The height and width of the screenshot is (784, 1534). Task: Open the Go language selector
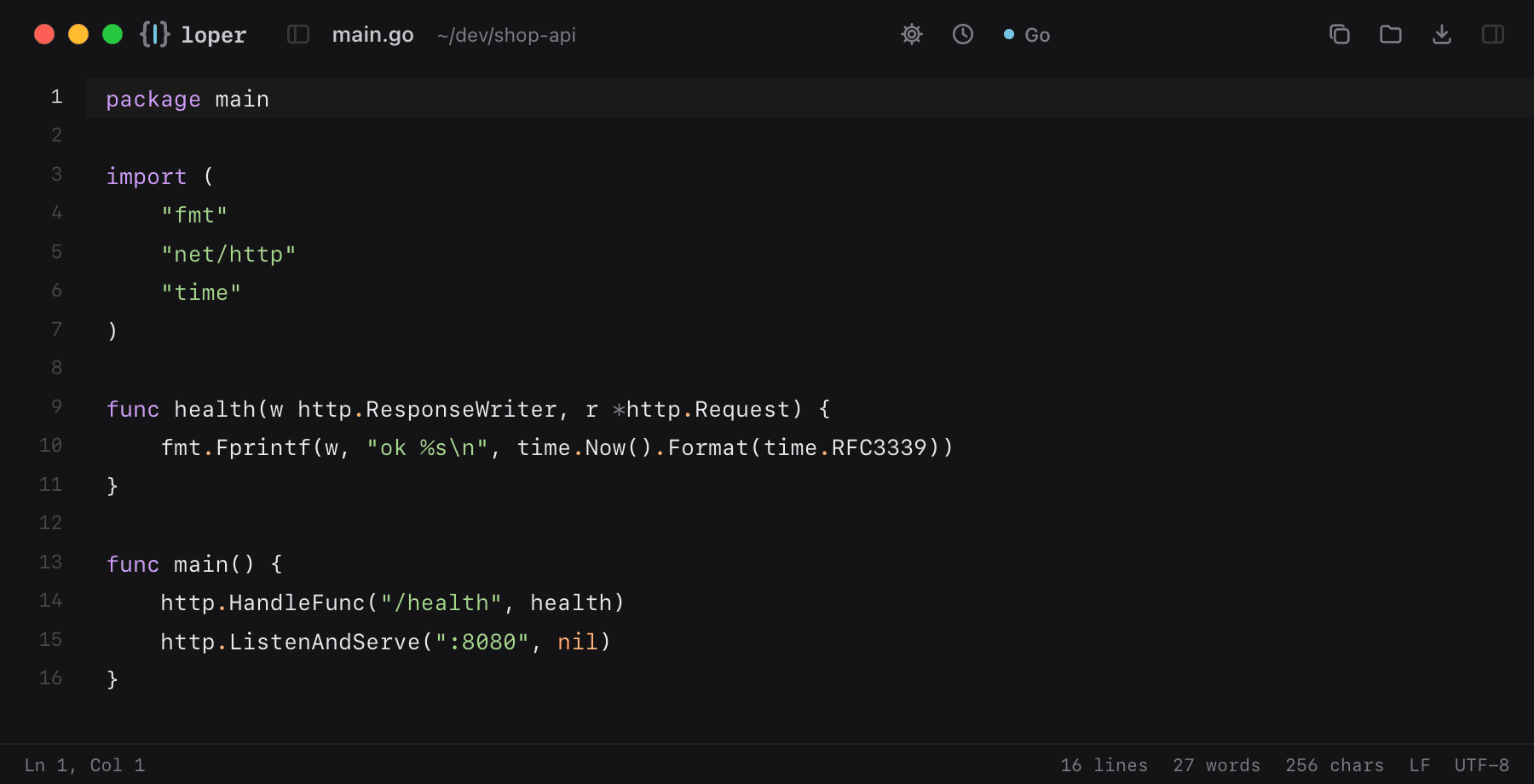click(x=1027, y=35)
